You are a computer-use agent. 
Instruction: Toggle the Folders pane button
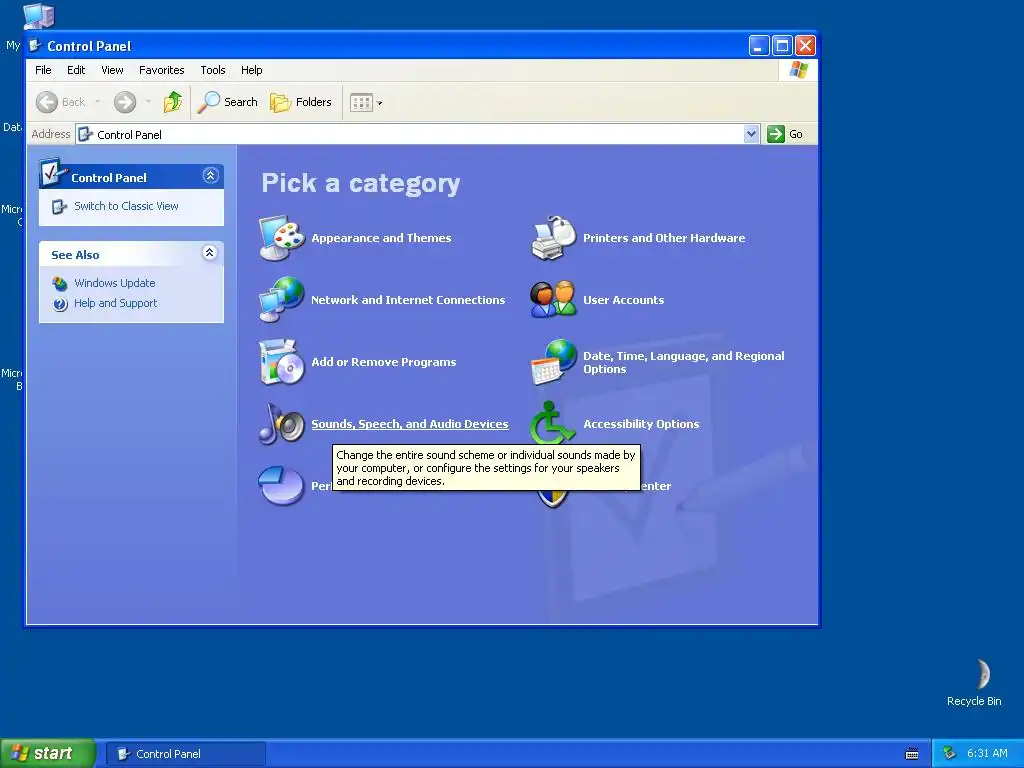pos(301,102)
